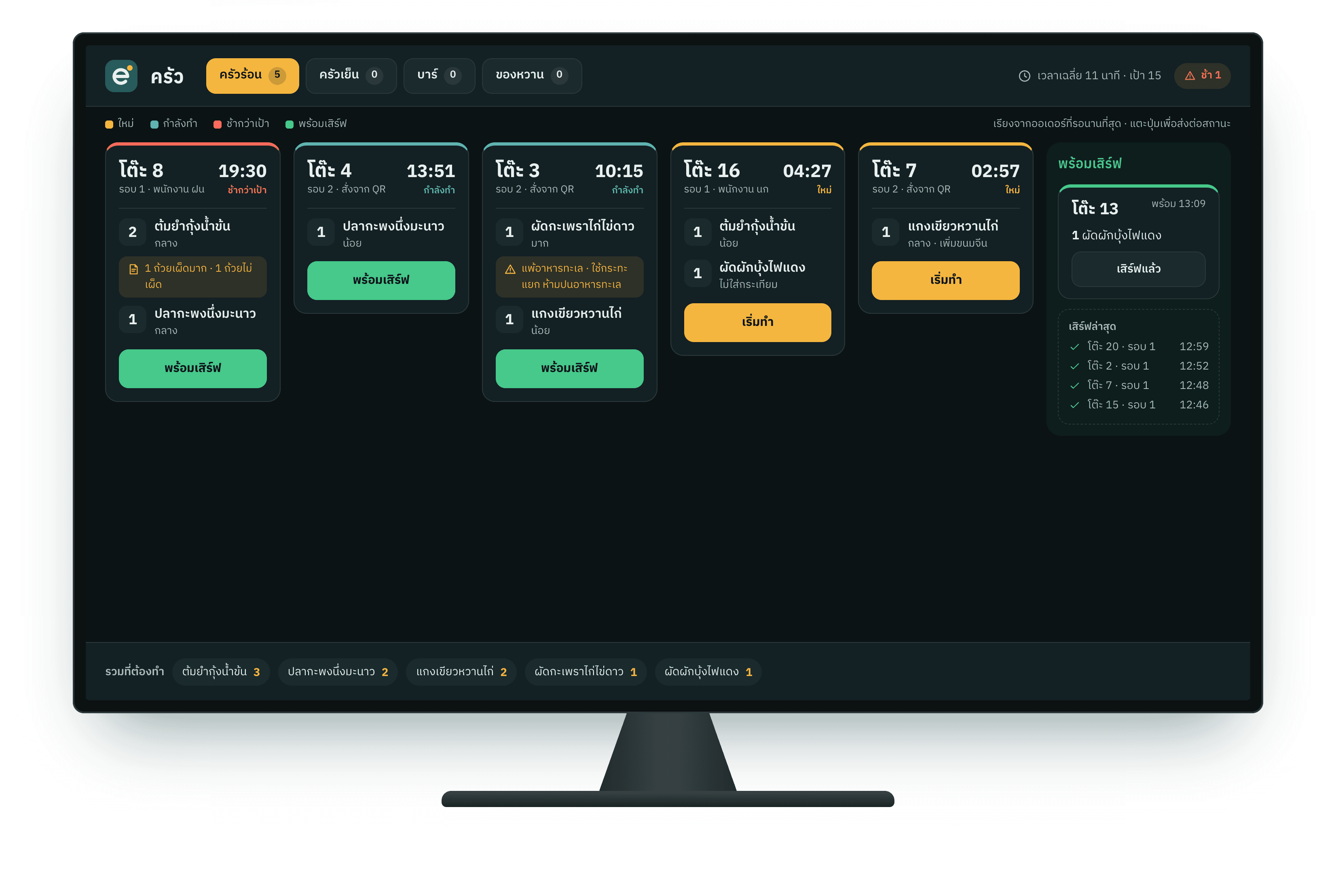Click checkmark beside โต๊ะ 2 · รอบ 1
The width and height of the screenshot is (1336, 896).
(x=1074, y=366)
